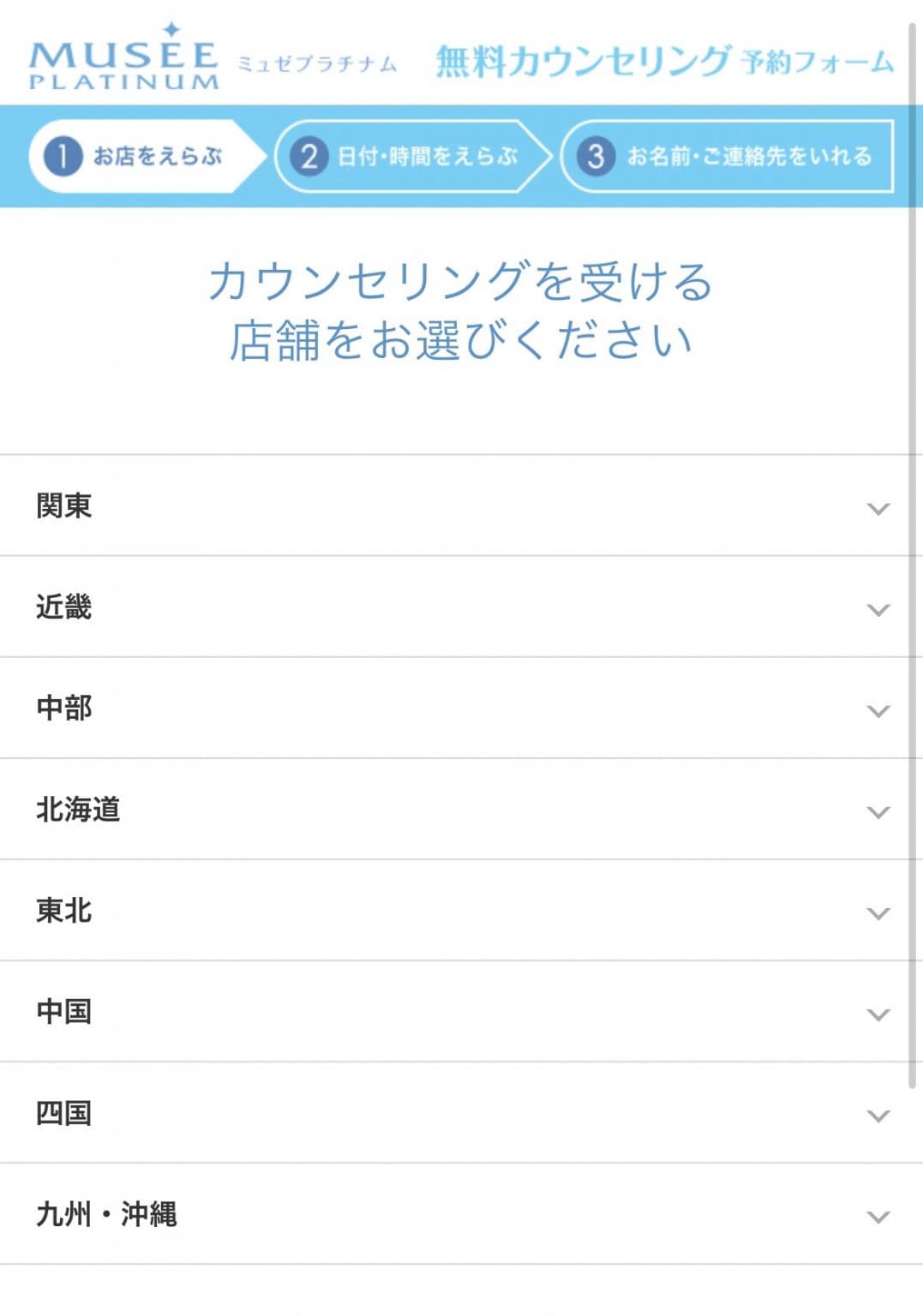Viewport: 923px width, 1316px height.
Task: Click the vertical scrollbar on right
Action: click(913, 557)
